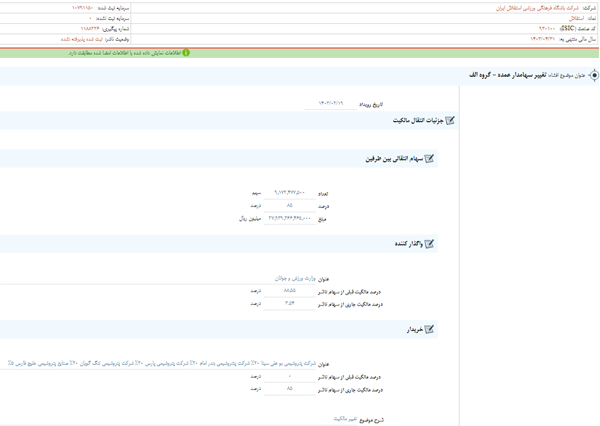Click the درصد field under سهام انتقالی
This screenshot has height=426, width=600.
289,206
